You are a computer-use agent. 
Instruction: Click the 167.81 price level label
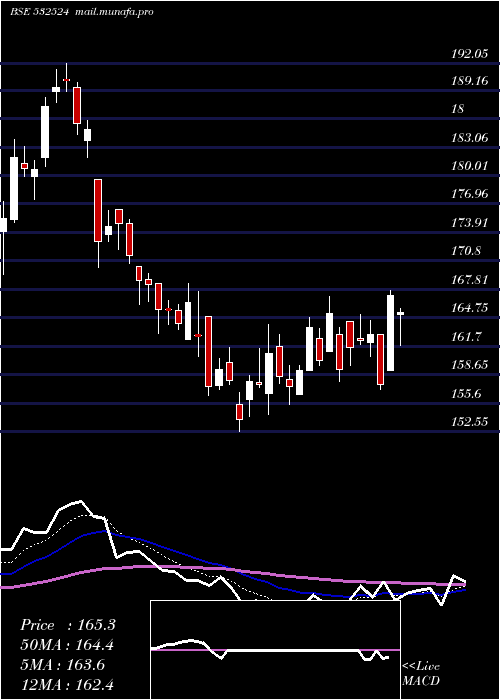click(470, 280)
